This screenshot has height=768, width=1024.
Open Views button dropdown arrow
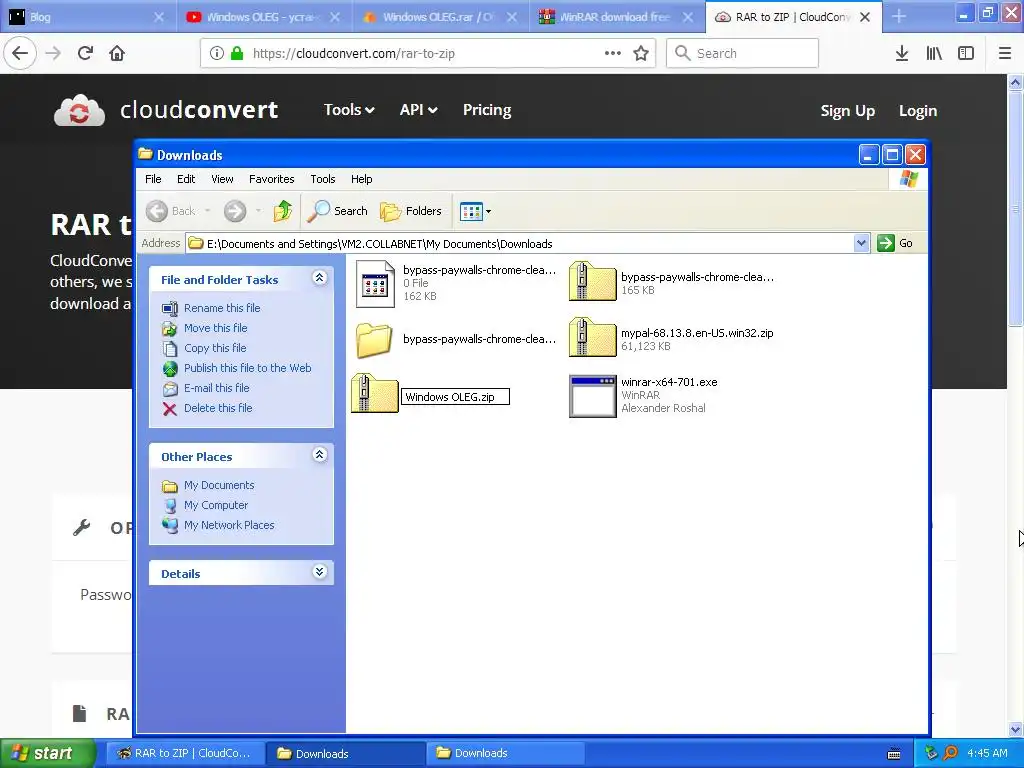tap(488, 211)
